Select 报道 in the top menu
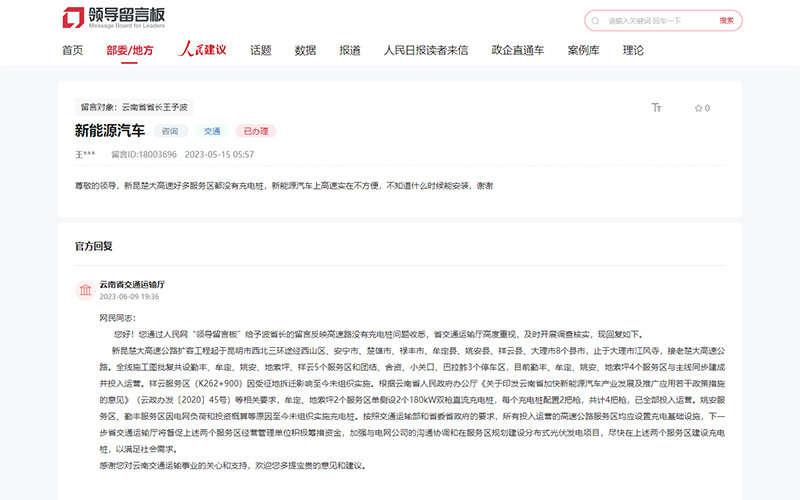 click(350, 50)
